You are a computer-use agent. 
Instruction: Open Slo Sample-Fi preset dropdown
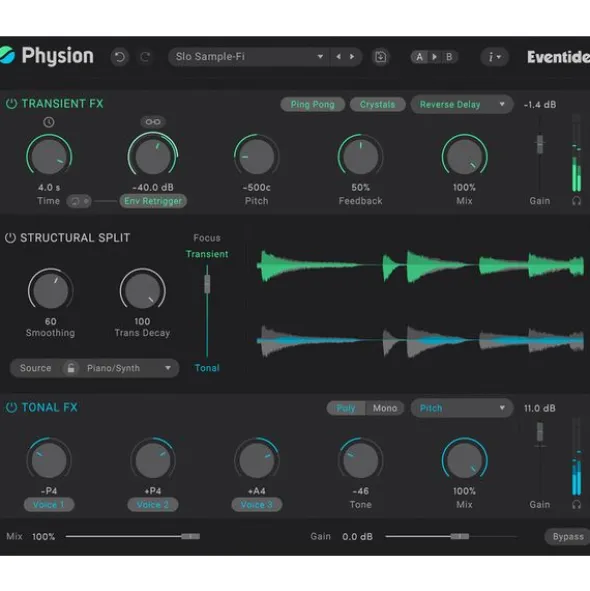[x=249, y=57]
